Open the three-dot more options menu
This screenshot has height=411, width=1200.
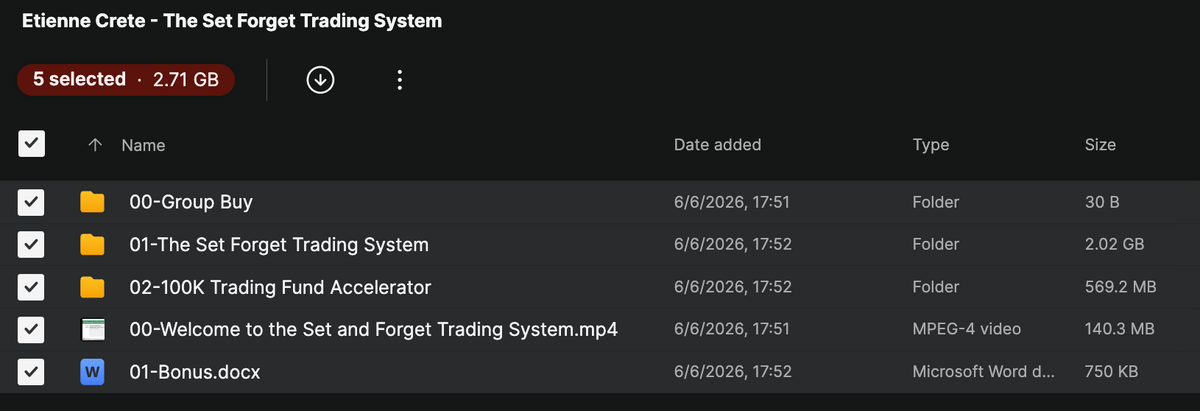[x=399, y=80]
